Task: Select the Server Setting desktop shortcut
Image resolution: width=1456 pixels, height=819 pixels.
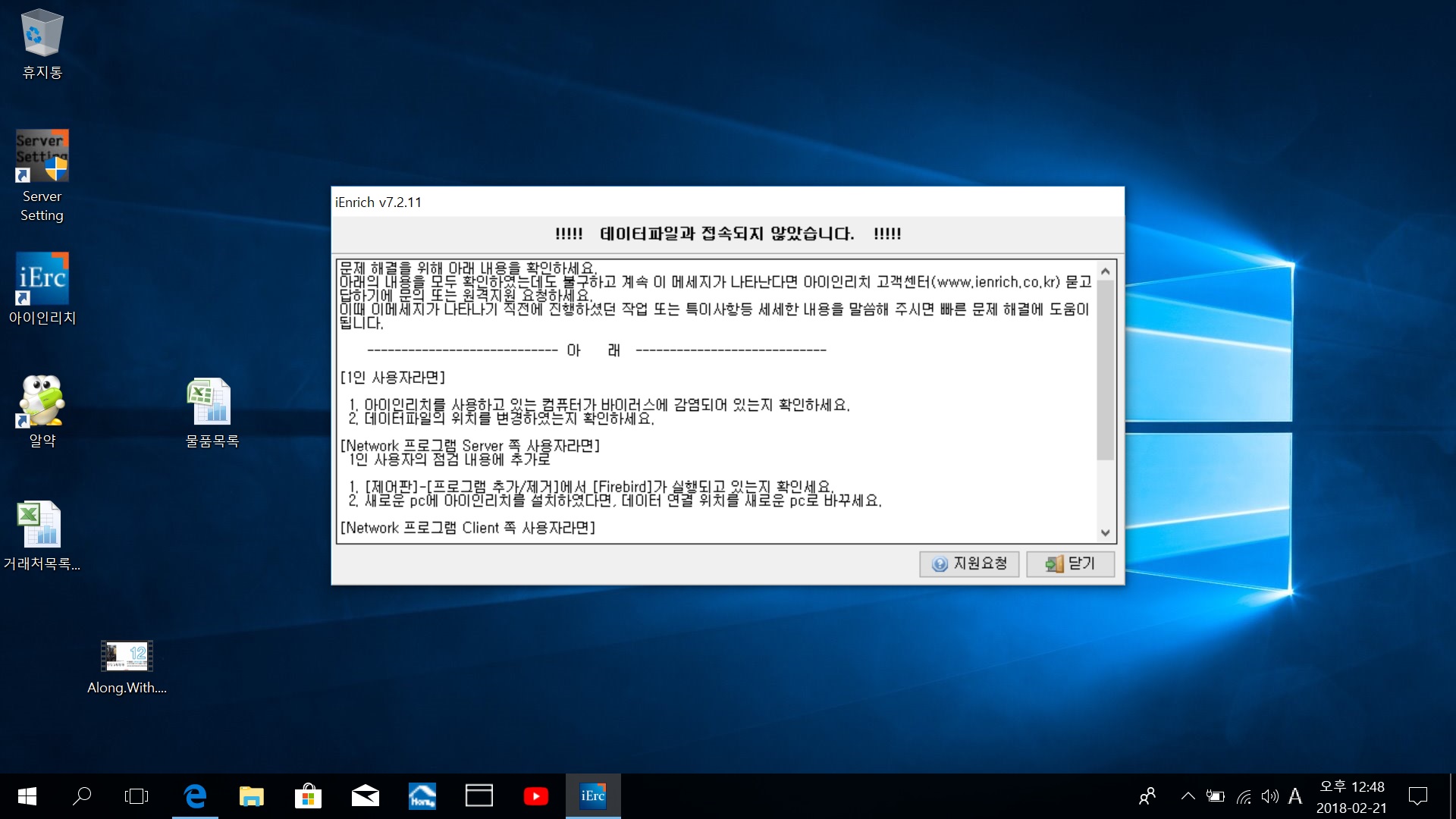Action: pos(42,156)
